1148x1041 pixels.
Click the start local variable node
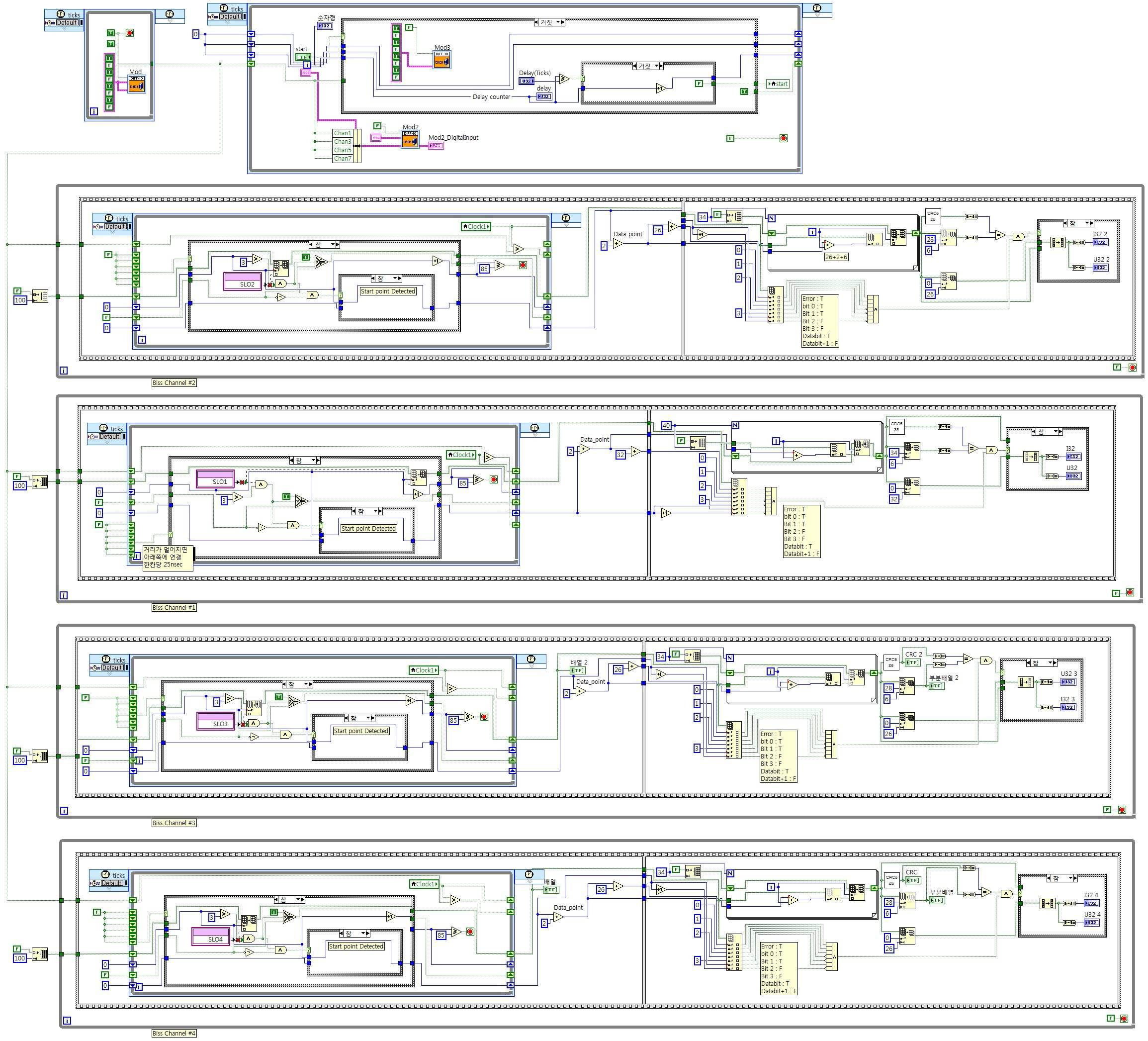click(x=778, y=84)
